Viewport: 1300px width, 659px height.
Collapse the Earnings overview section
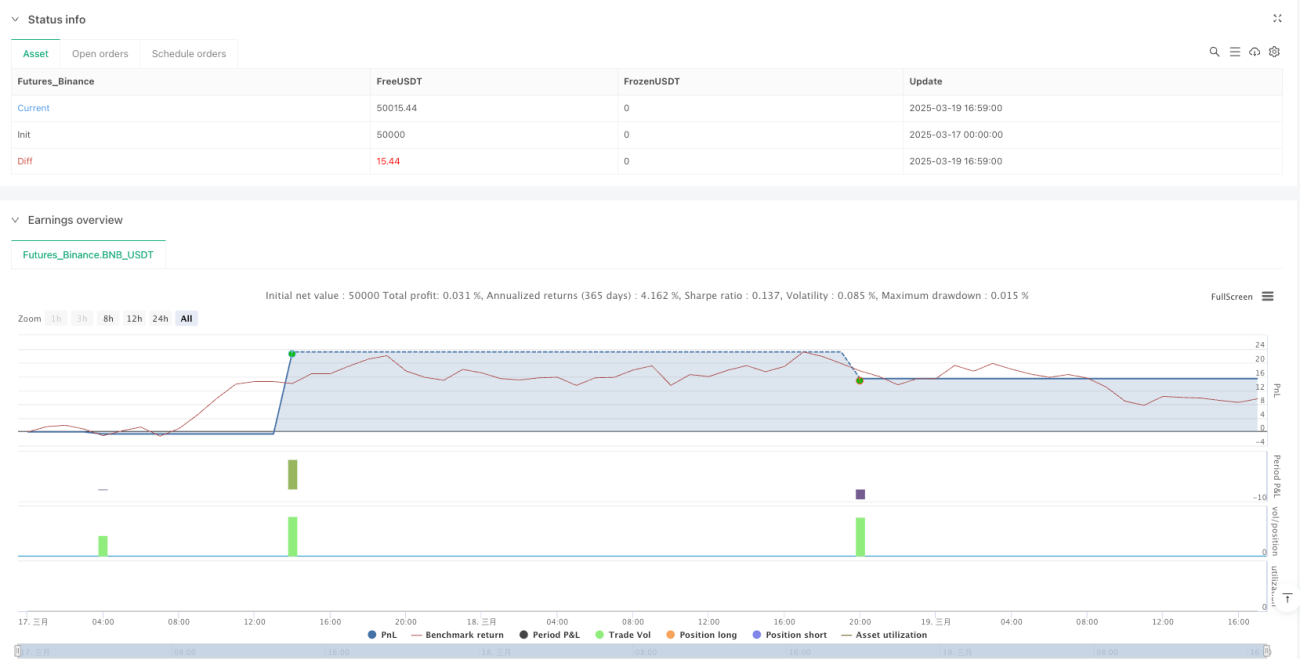coord(15,220)
